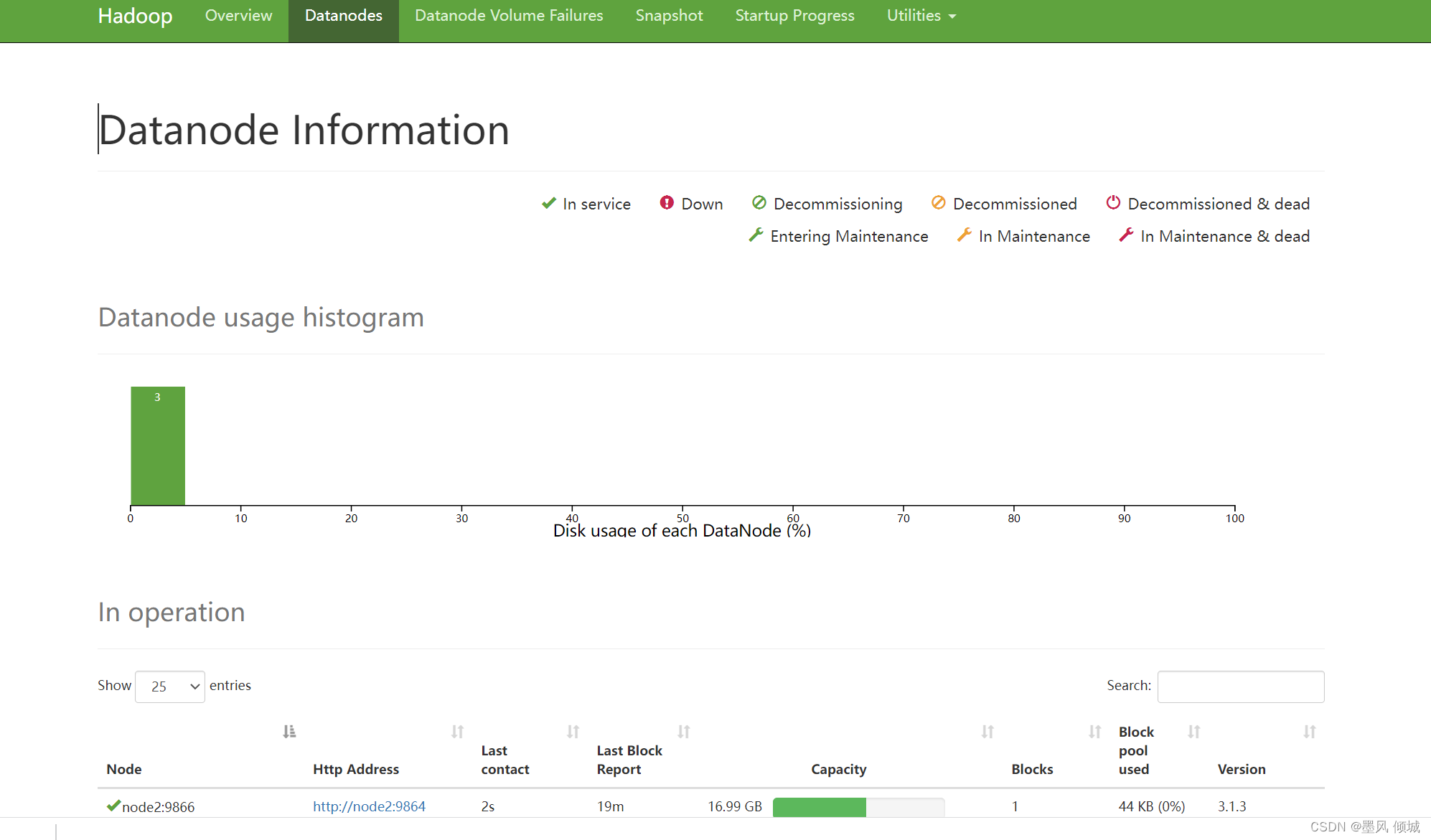The width and height of the screenshot is (1431, 840).
Task: Open the http://node2:9864 link
Action: coord(369,806)
